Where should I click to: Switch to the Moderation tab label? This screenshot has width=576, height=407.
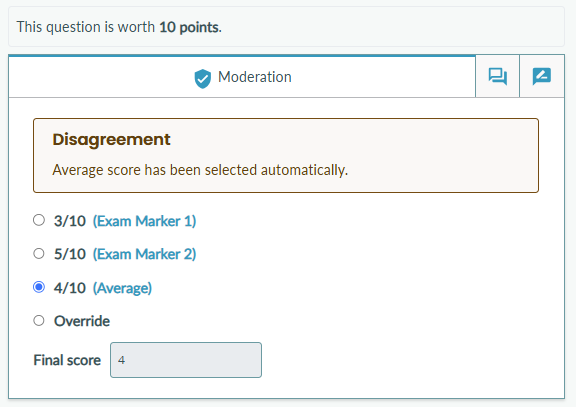click(x=255, y=77)
